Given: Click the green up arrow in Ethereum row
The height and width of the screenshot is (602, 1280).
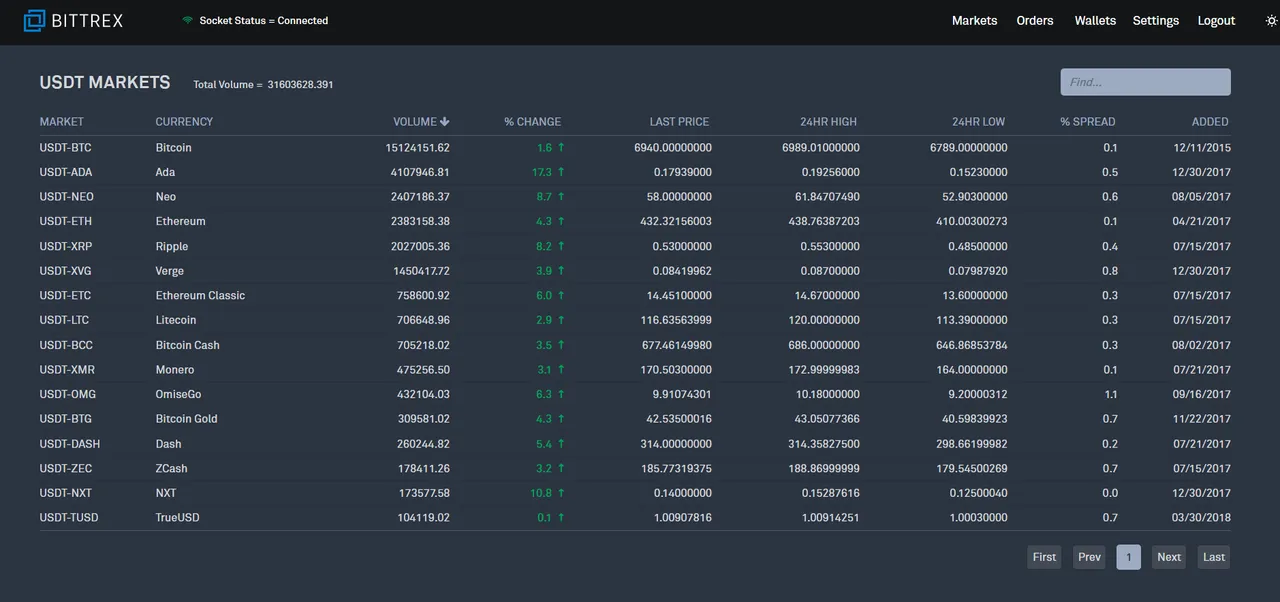Looking at the screenshot, I should click(x=561, y=222).
